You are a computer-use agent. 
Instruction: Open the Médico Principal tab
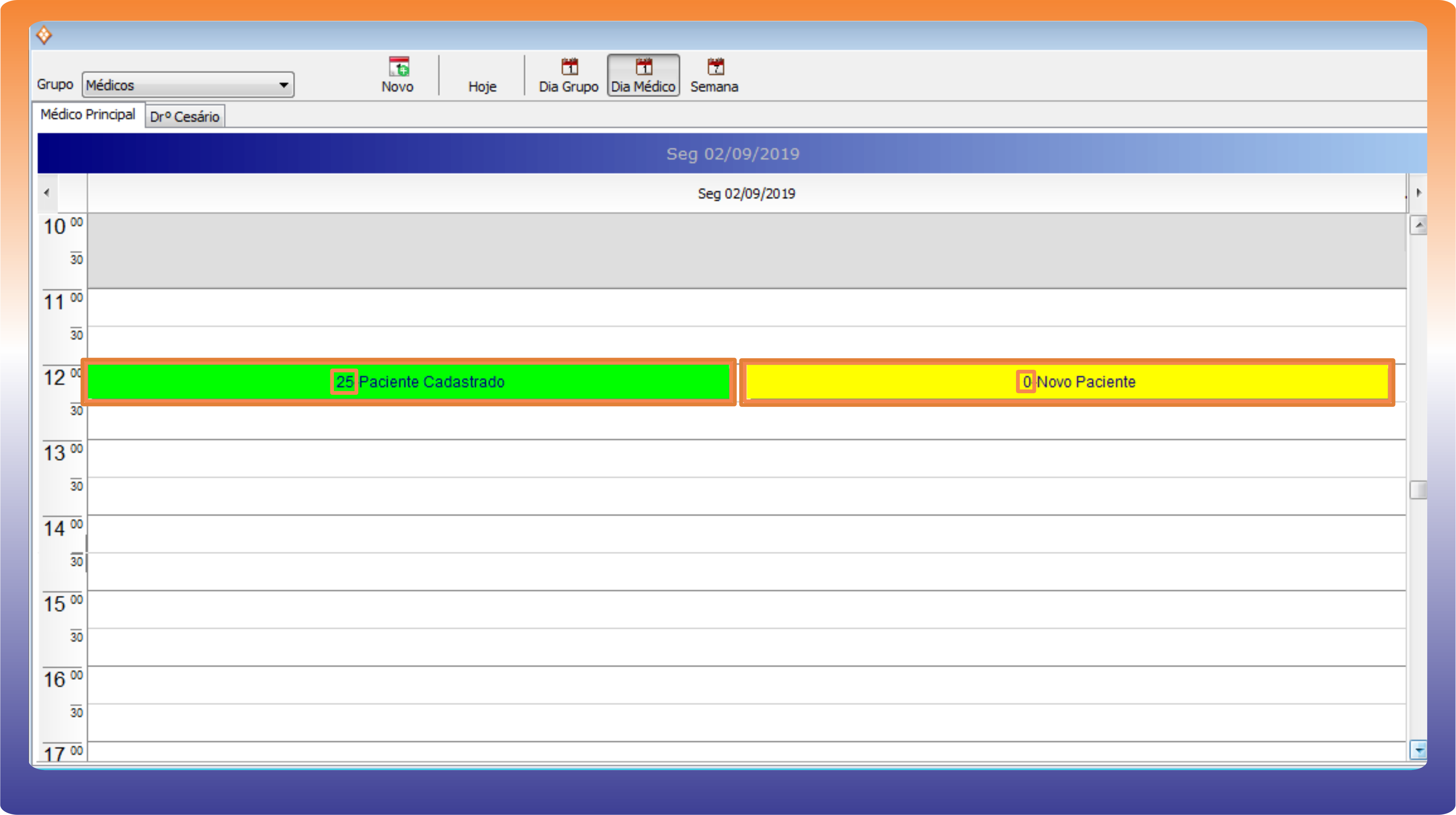point(88,115)
